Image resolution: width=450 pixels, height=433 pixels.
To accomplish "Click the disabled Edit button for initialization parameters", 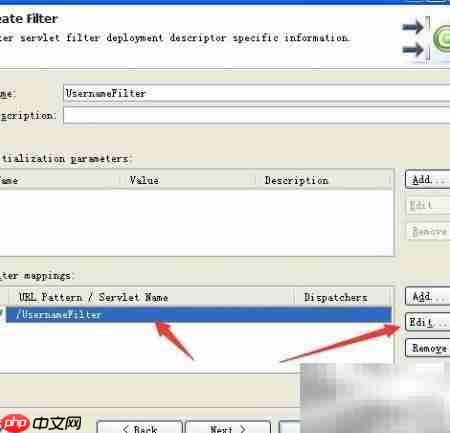I will (x=428, y=205).
